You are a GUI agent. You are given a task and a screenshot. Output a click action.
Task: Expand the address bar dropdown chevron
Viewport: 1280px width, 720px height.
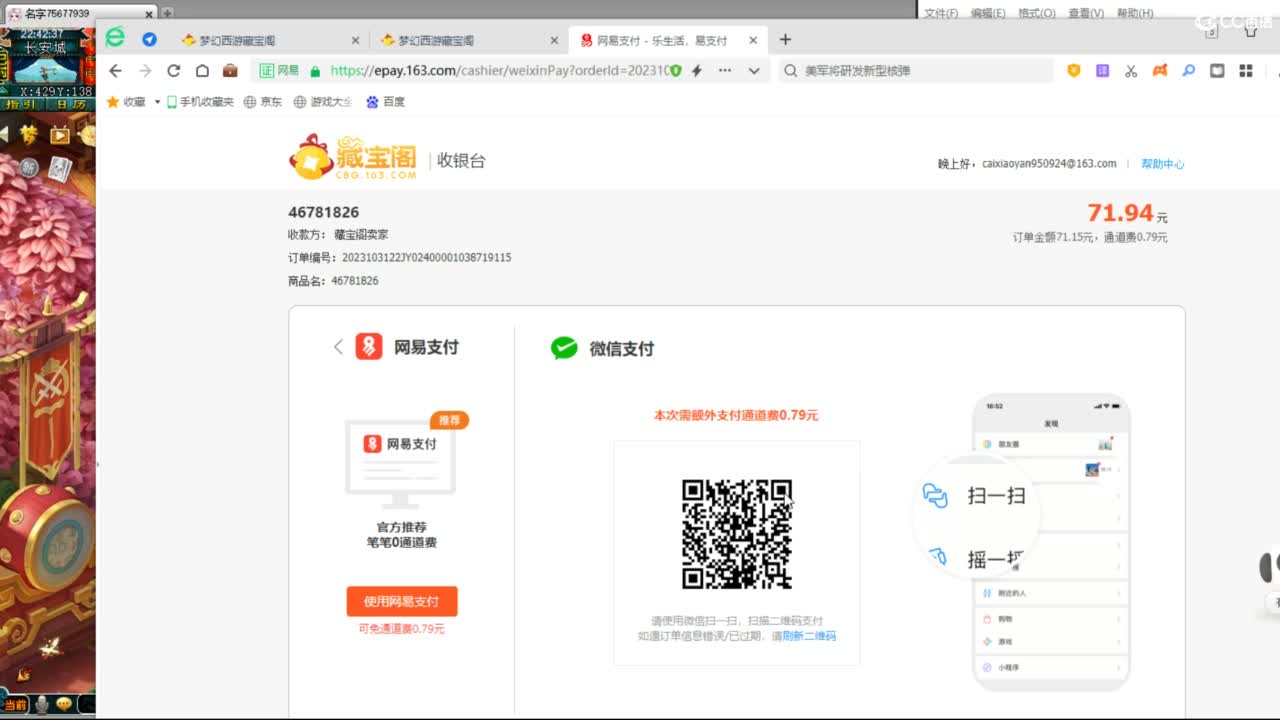coord(754,71)
